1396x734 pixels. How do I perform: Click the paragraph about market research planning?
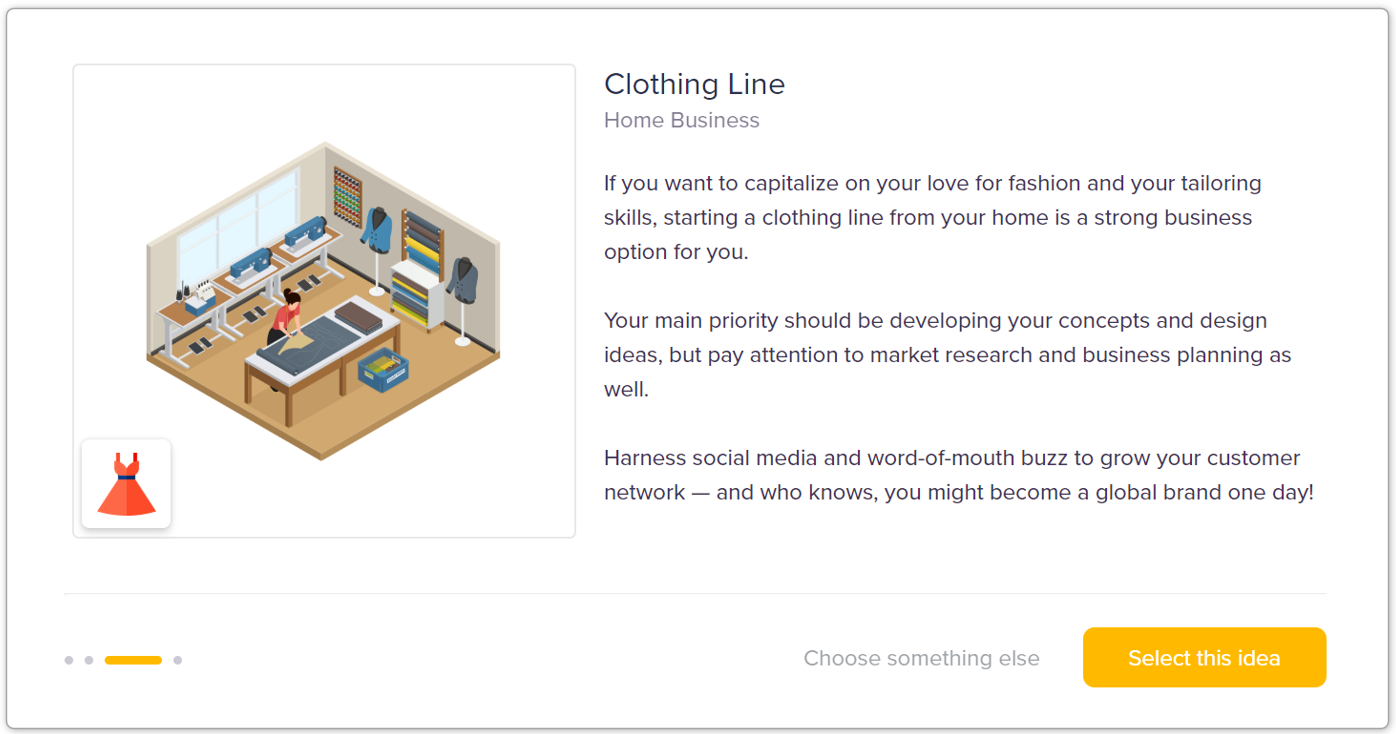click(947, 355)
